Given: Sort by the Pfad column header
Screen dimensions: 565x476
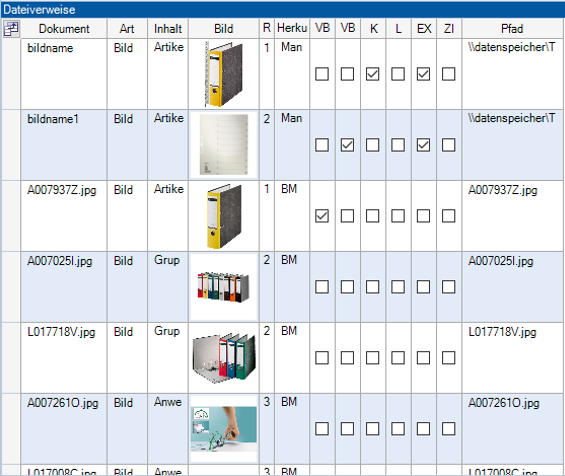Looking at the screenshot, I should pyautogui.click(x=512, y=28).
